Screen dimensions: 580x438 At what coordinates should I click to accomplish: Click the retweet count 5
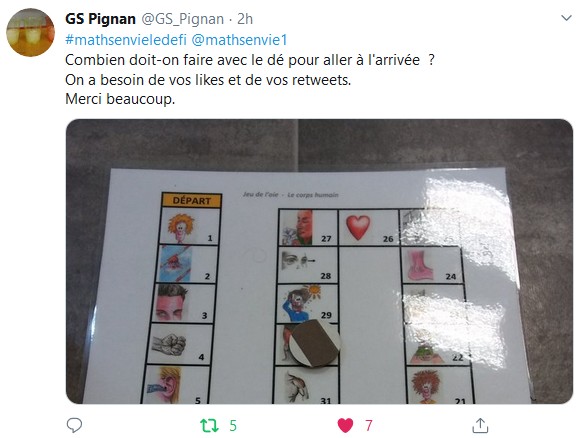click(233, 426)
